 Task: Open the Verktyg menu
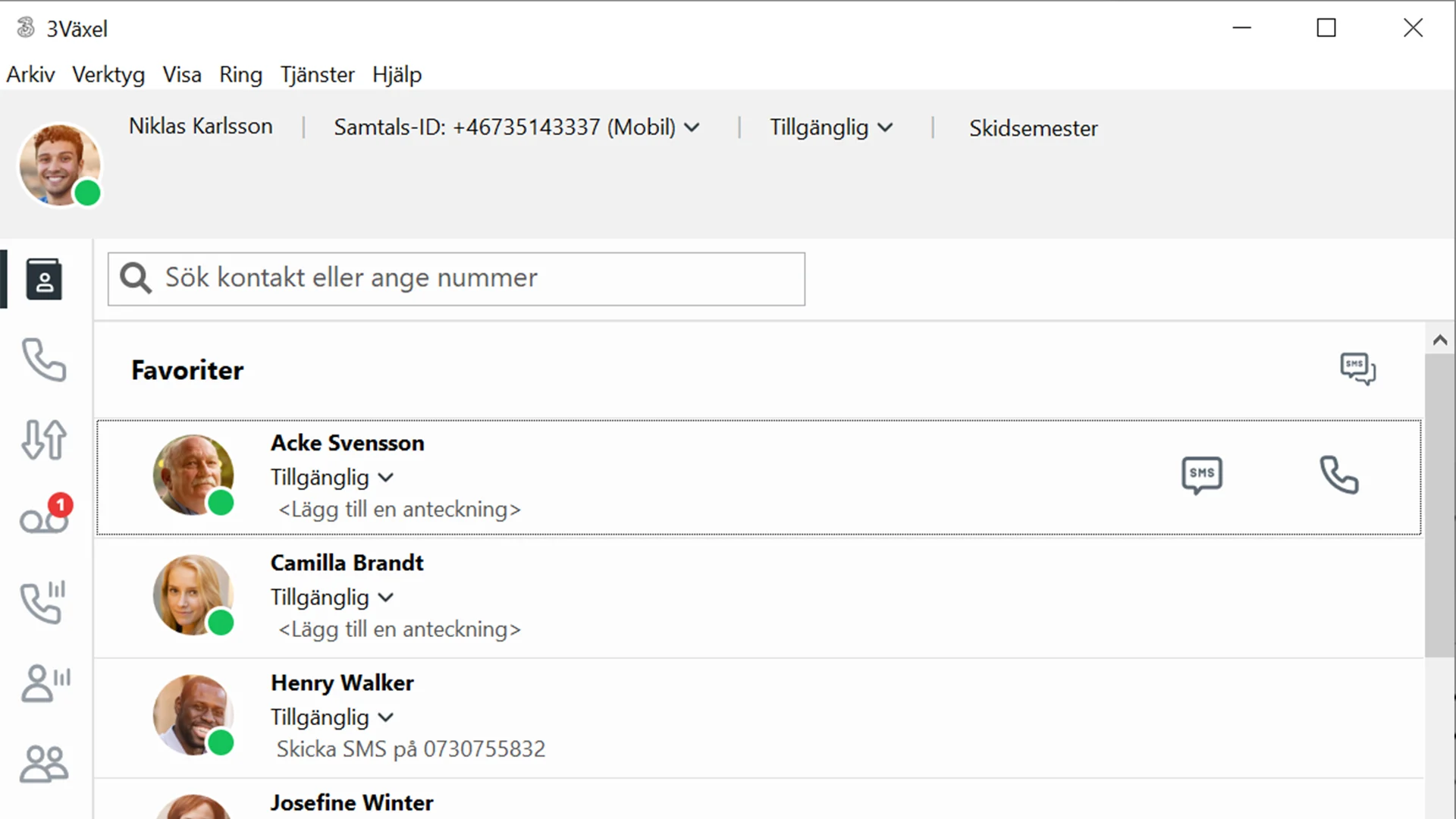click(x=108, y=74)
